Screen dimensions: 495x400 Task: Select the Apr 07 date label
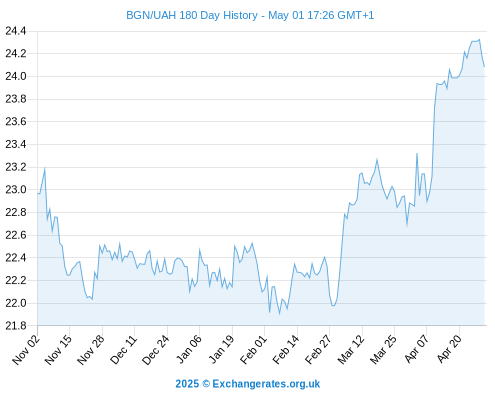pyautogui.click(x=416, y=349)
